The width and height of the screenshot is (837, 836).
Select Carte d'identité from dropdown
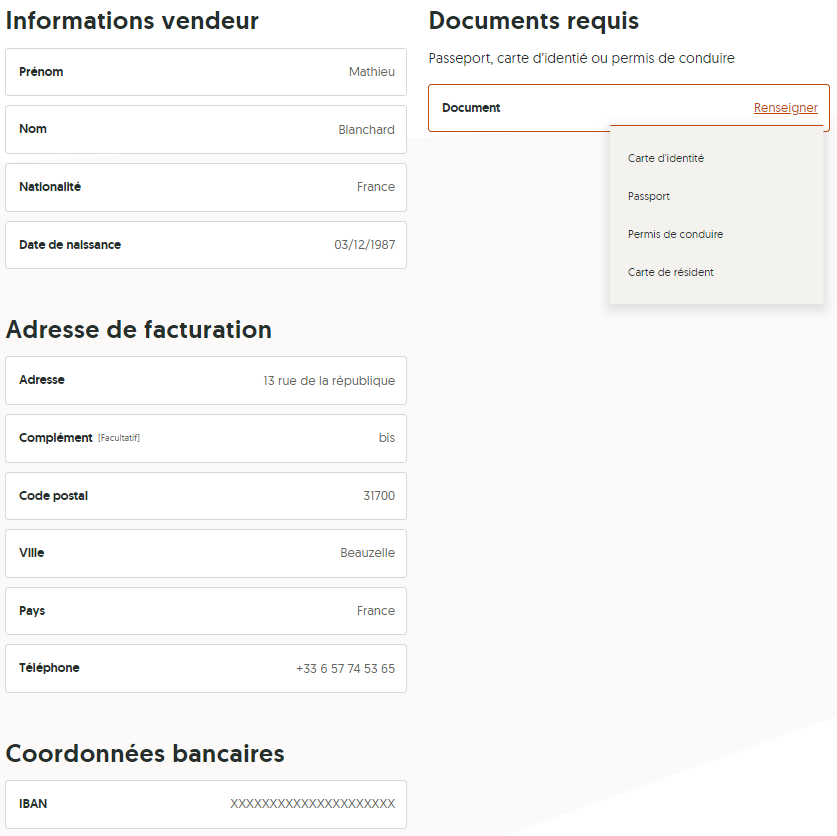[x=666, y=158]
